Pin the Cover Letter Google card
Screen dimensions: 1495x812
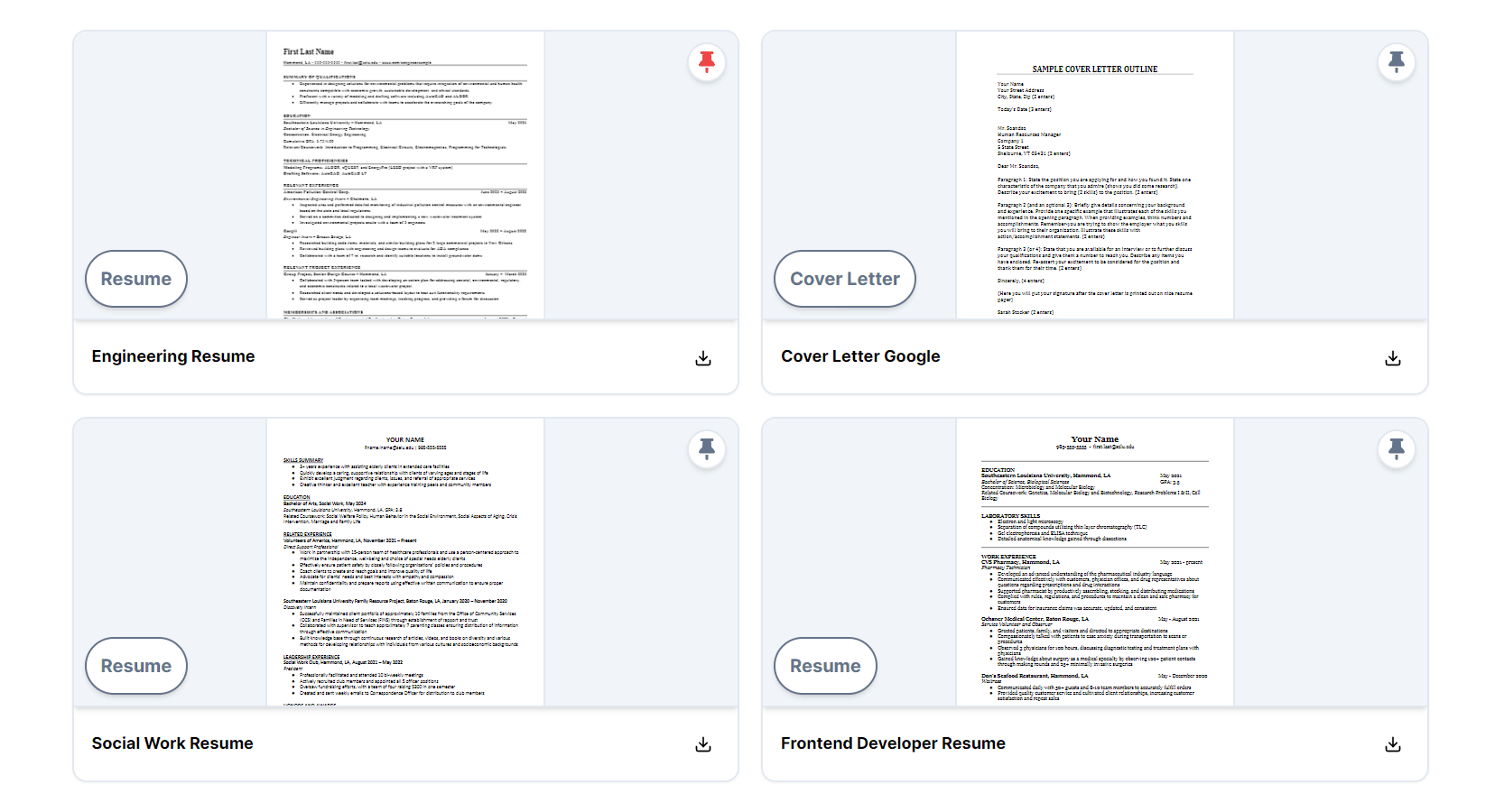pos(1396,62)
